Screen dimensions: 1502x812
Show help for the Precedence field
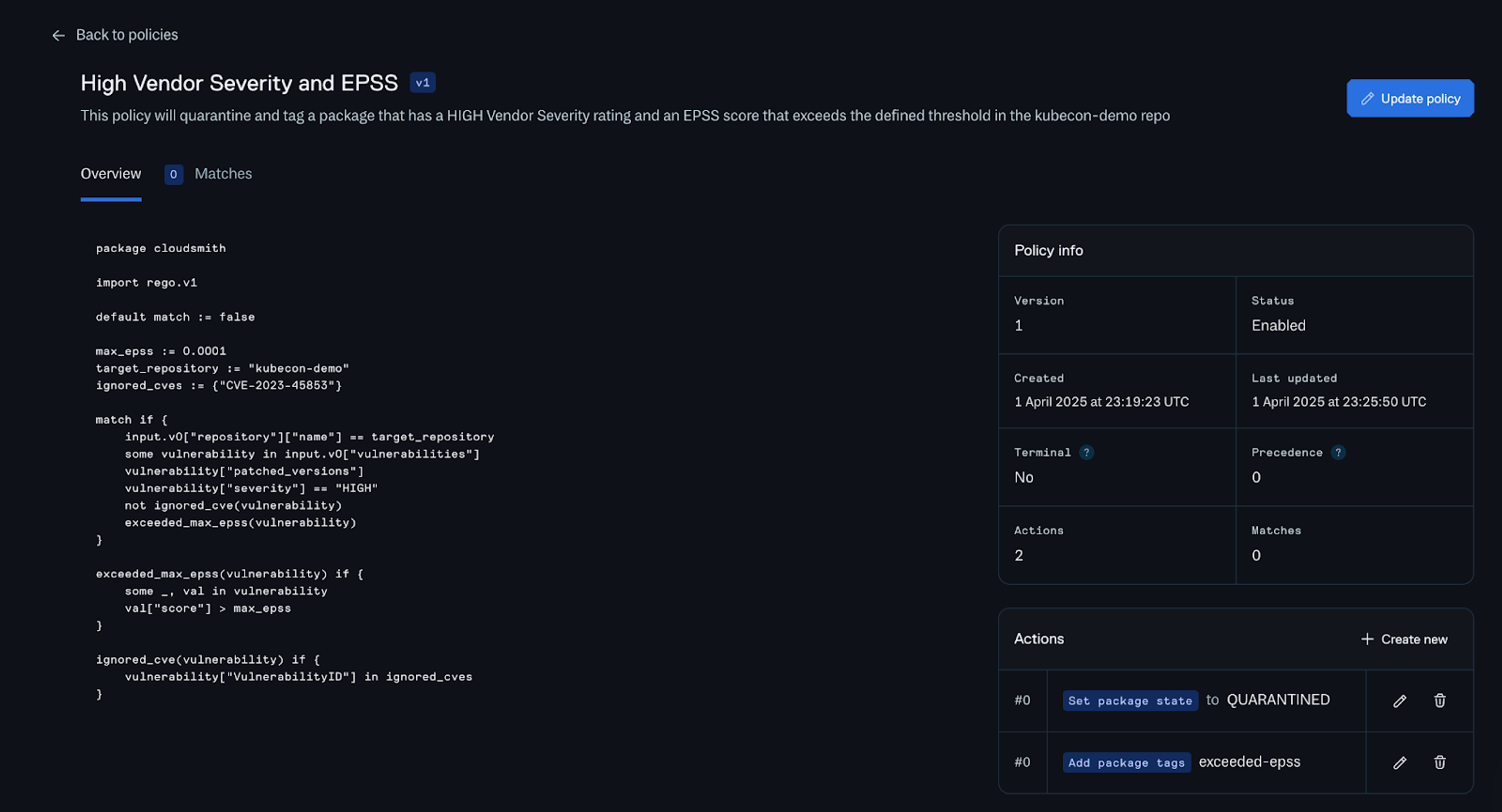coord(1338,452)
